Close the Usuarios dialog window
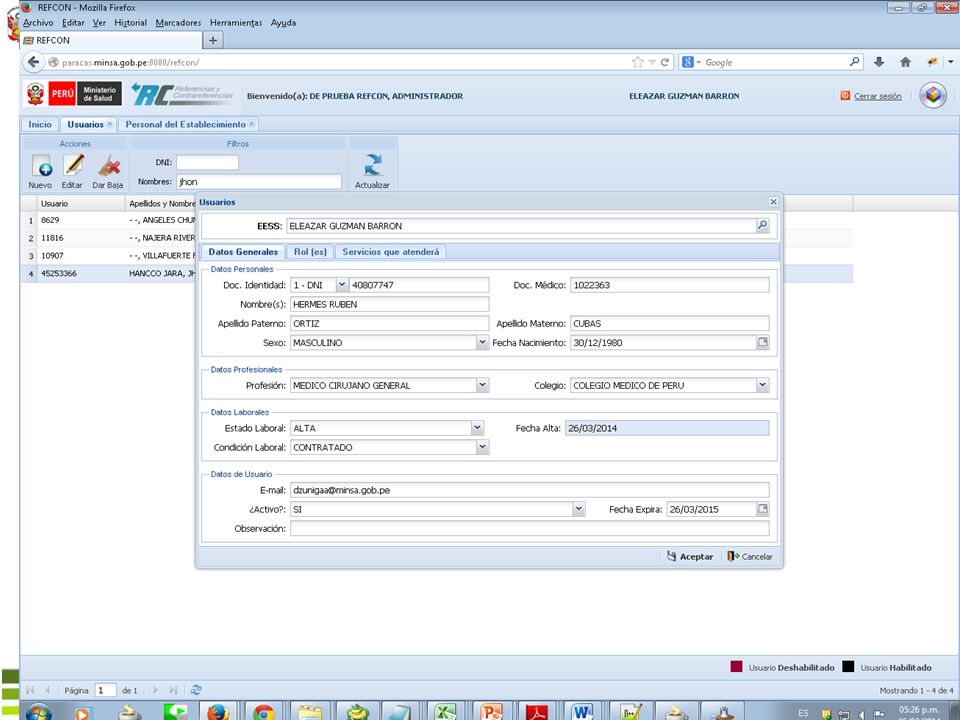This screenshot has height=720, width=960. click(x=773, y=202)
